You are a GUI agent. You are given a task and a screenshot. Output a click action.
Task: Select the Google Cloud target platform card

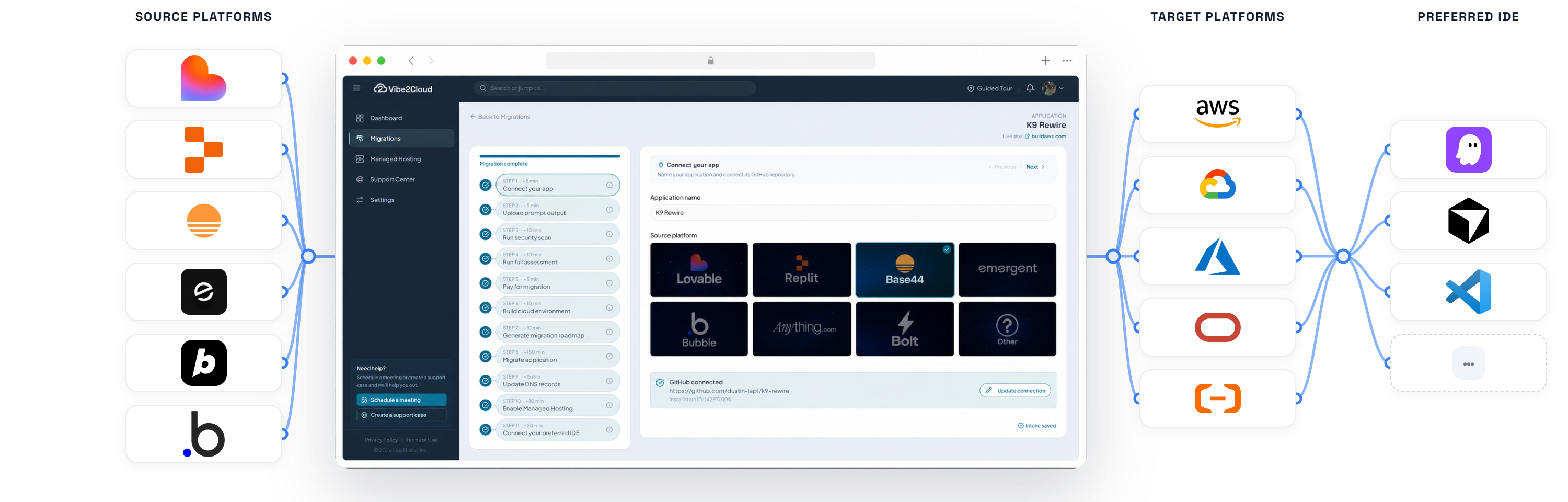pos(1217,185)
